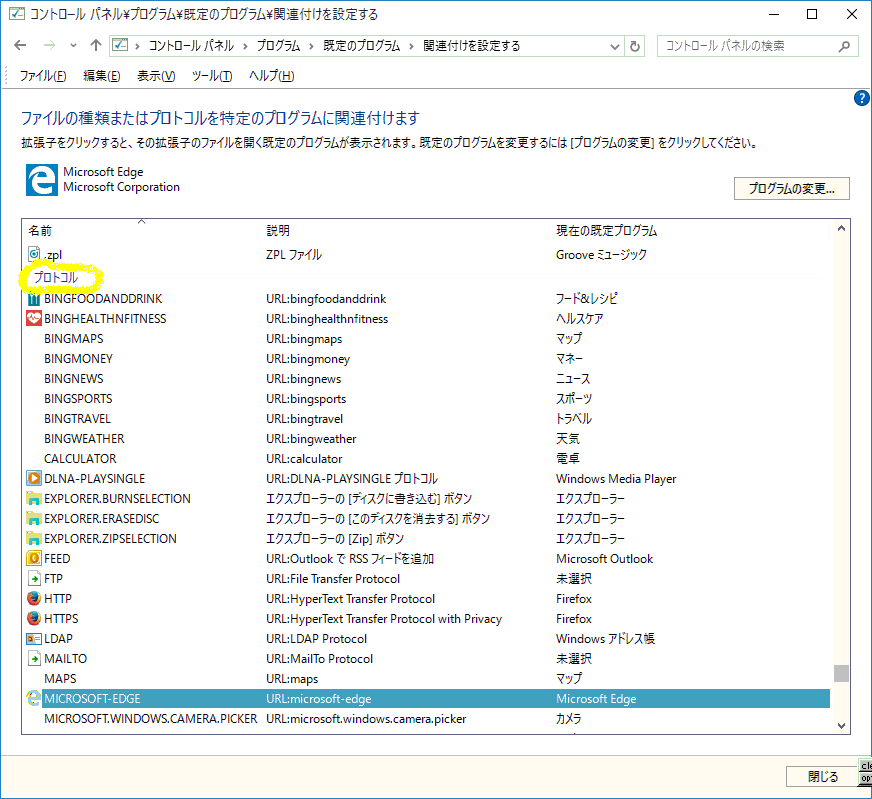The image size is (872, 799).
Task: Select the BINGNEWS protocol row
Action: point(427,379)
